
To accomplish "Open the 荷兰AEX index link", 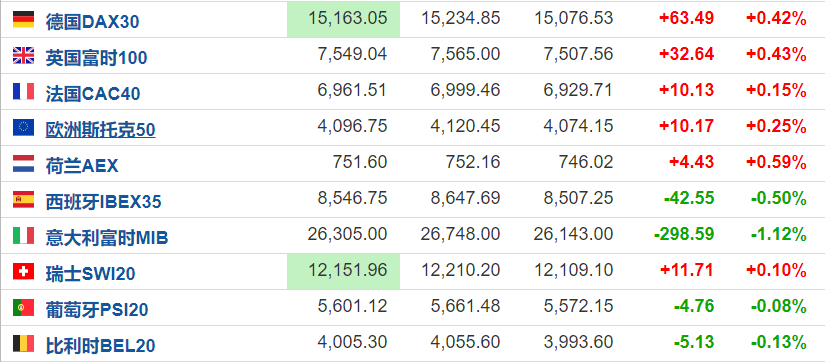I will click(x=82, y=166).
